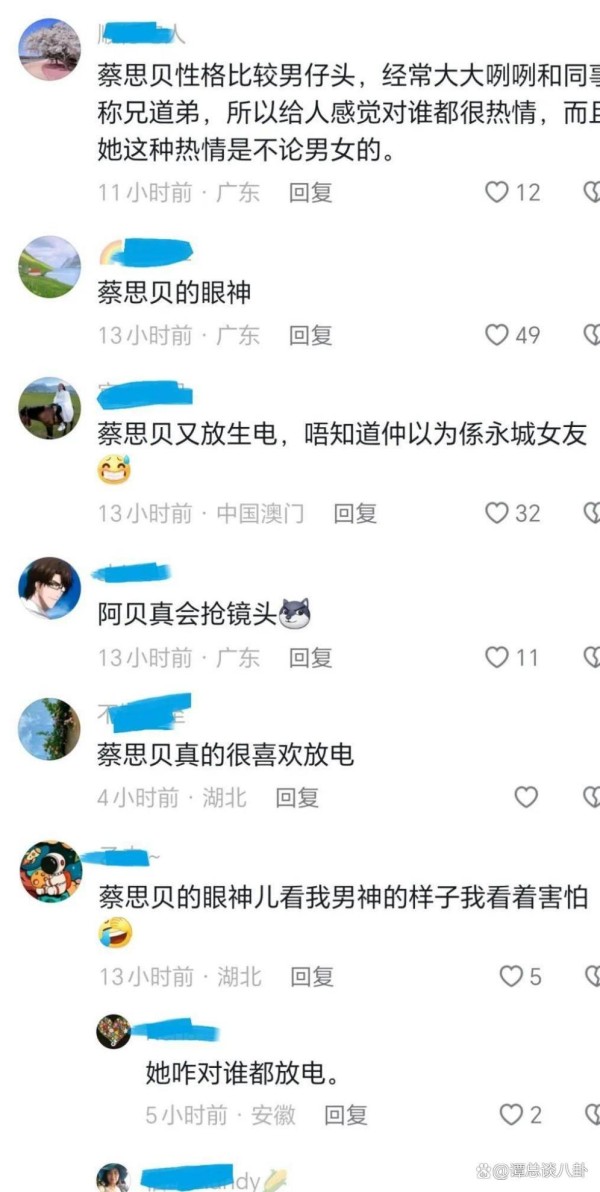
Task: Reply to the 4小时前 湖北 comment
Action: coord(297,797)
